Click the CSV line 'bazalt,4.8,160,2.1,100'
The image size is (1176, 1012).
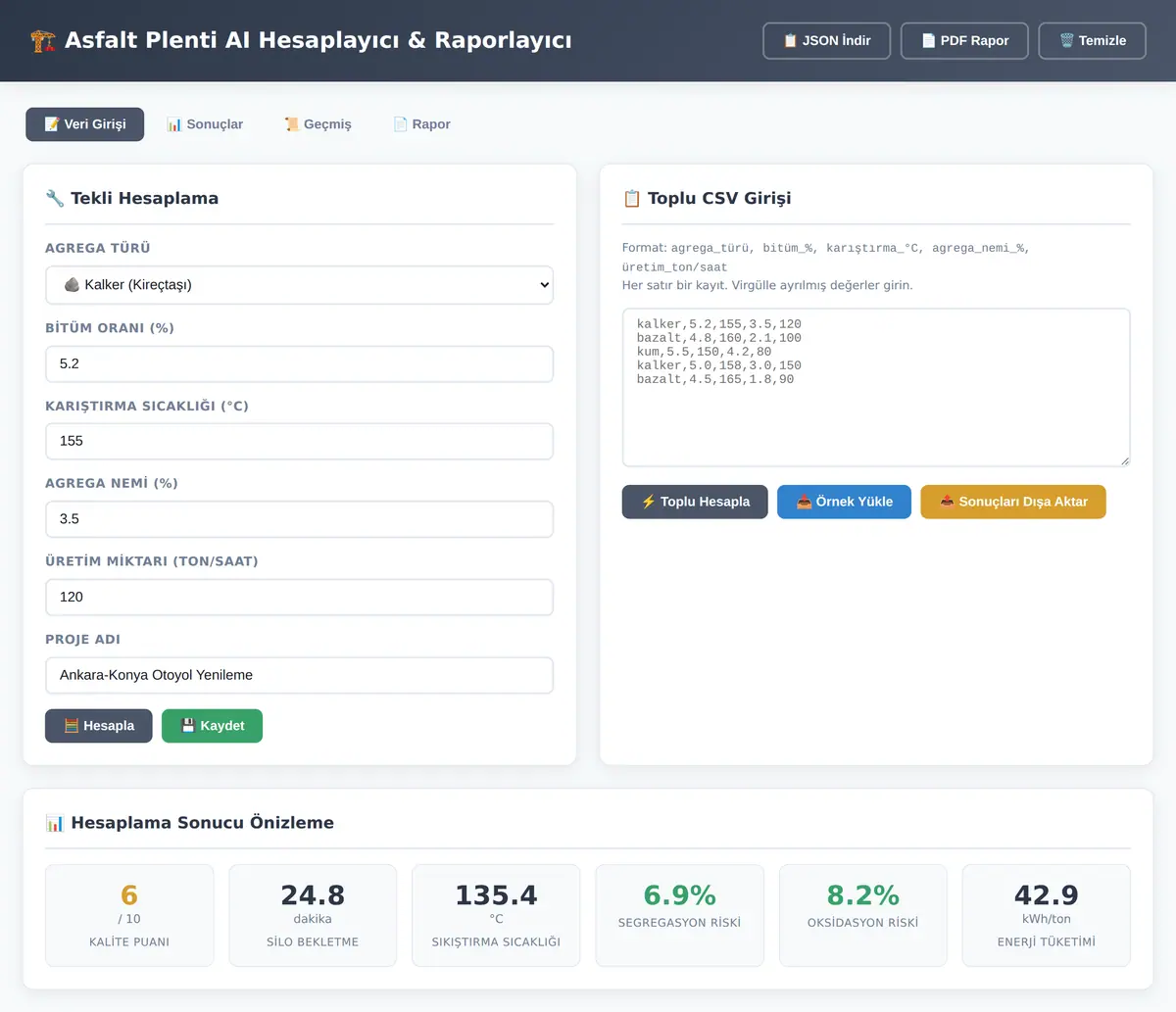click(x=718, y=338)
